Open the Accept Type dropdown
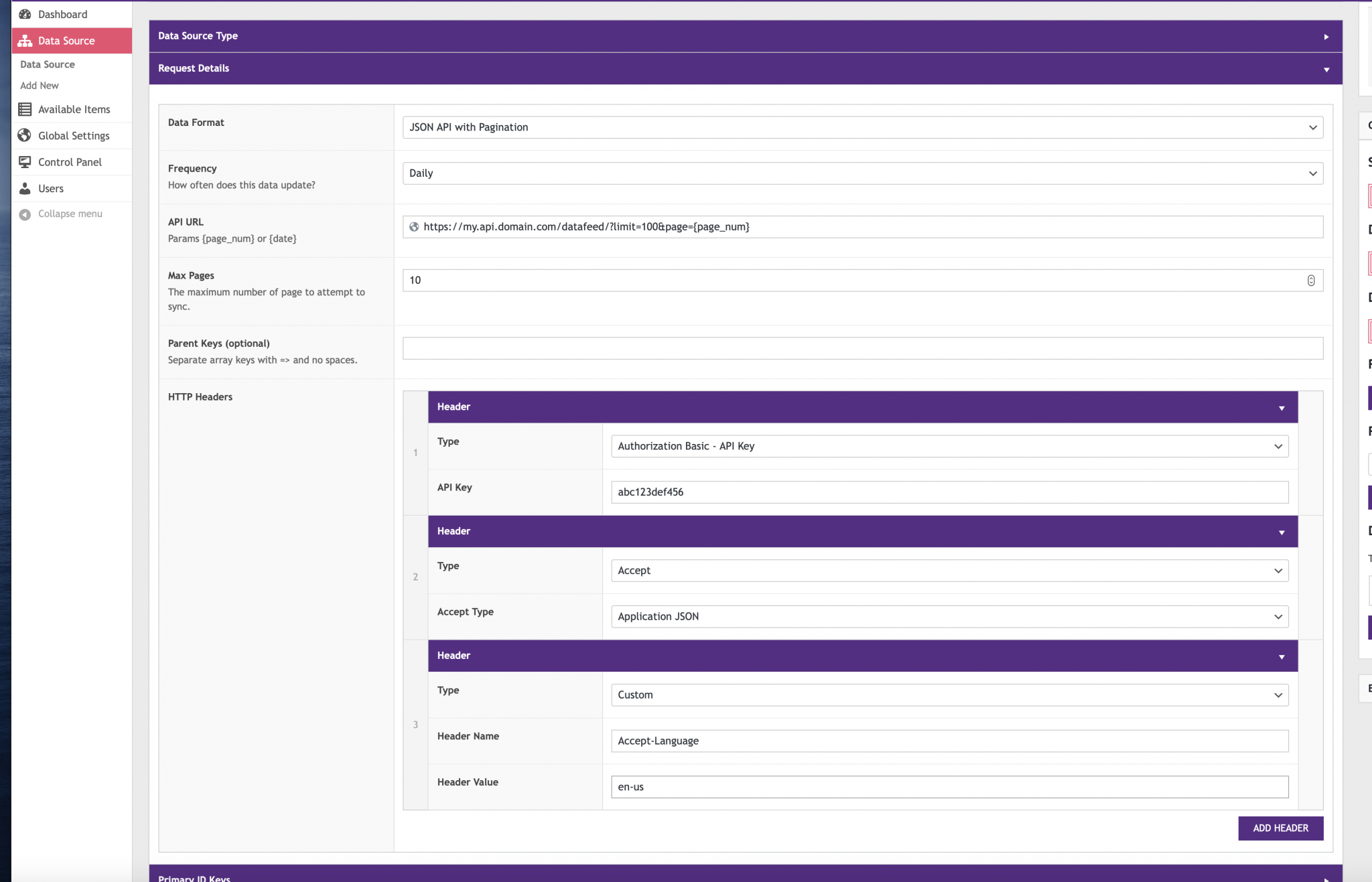The height and width of the screenshot is (882, 1372). 1278,616
